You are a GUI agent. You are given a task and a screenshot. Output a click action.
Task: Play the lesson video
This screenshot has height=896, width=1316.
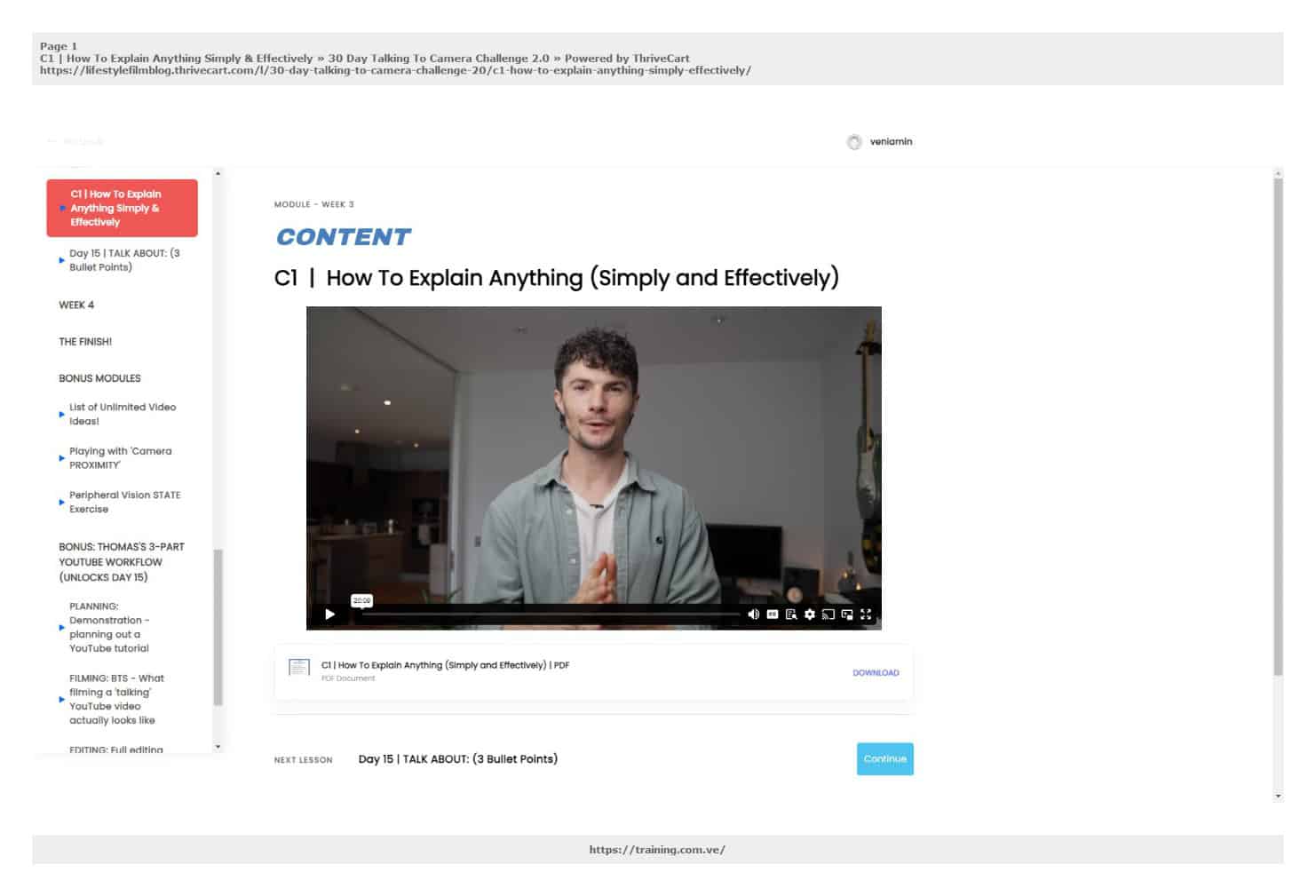tap(329, 615)
